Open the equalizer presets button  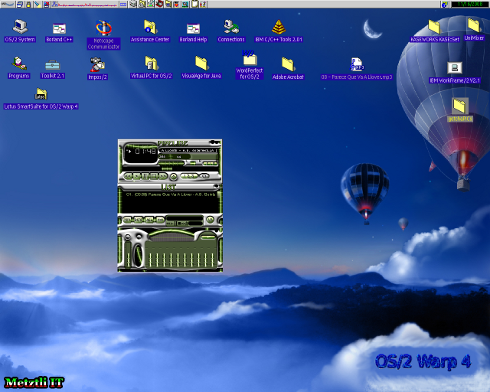208,237
